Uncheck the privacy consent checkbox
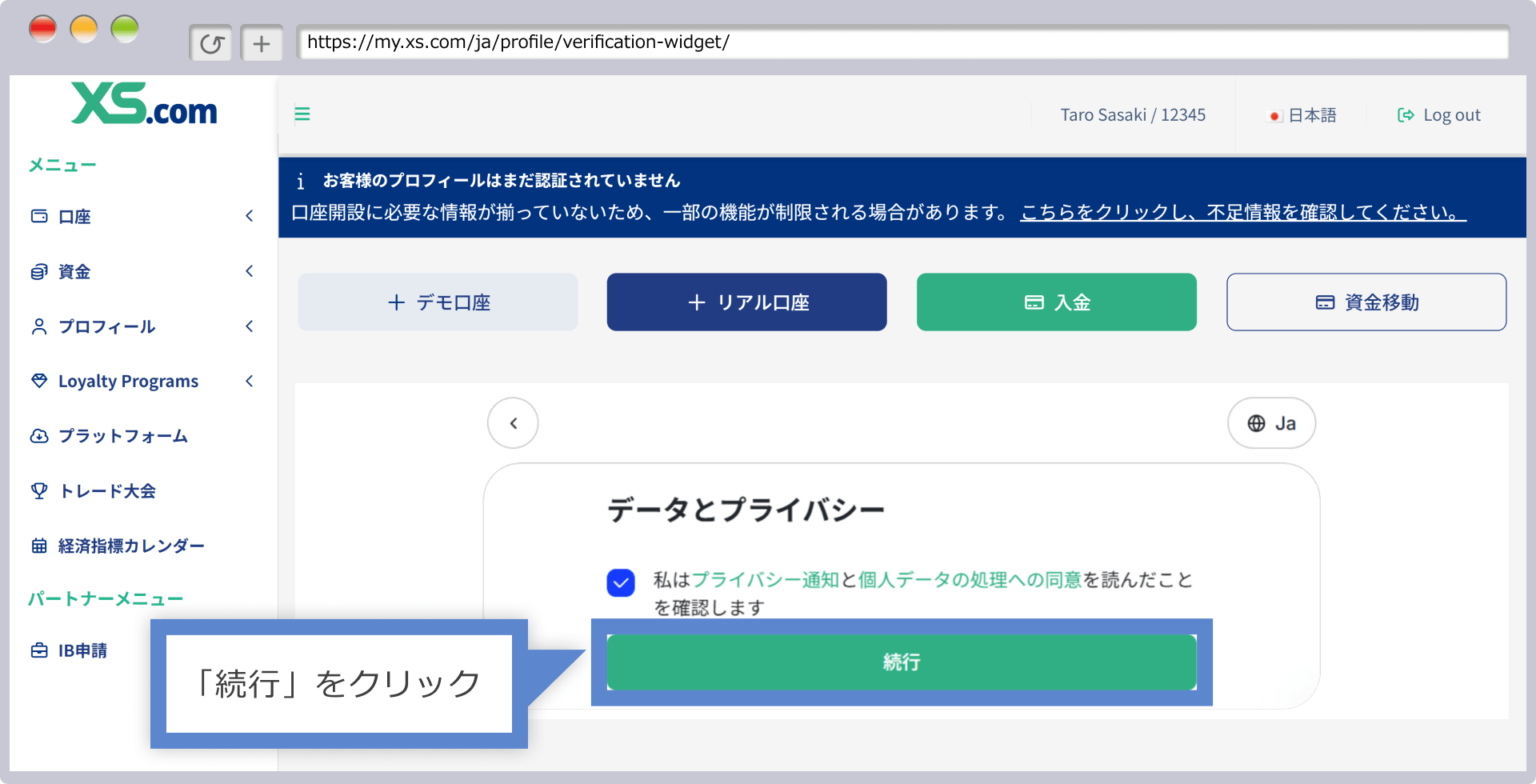This screenshot has height=784, width=1536. [621, 583]
